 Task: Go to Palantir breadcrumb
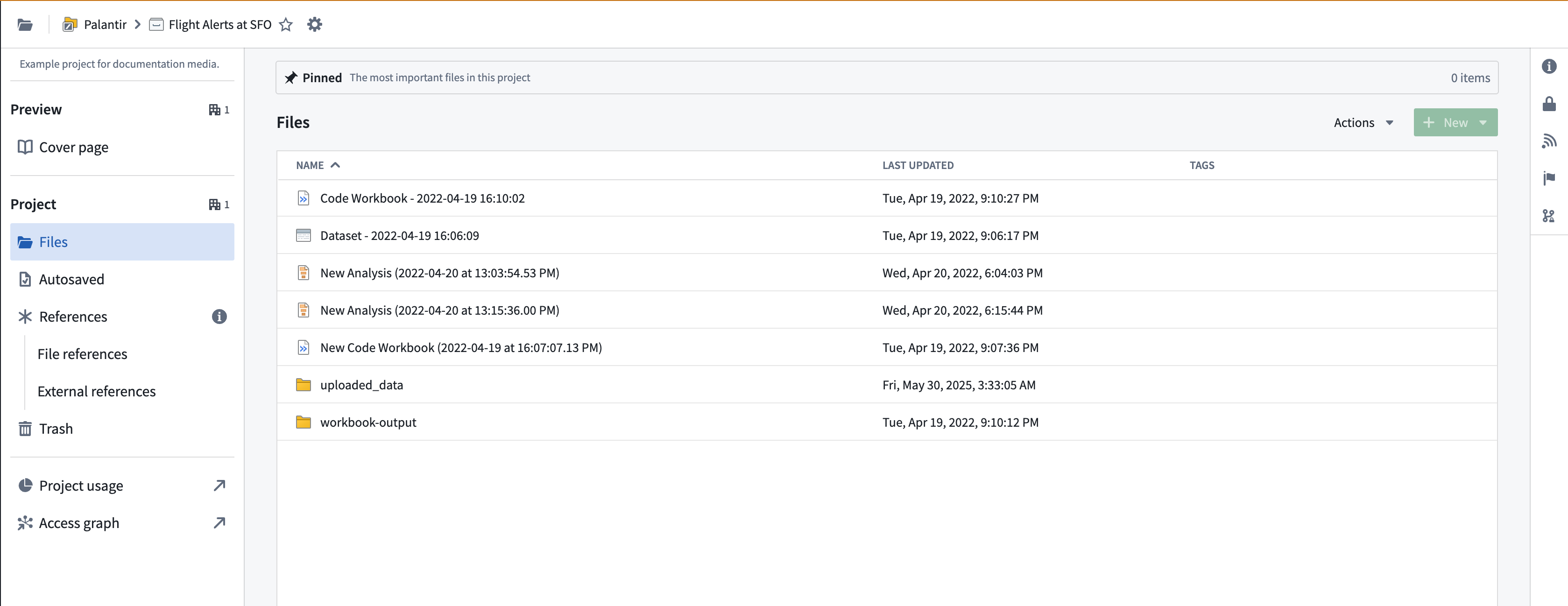(x=105, y=24)
